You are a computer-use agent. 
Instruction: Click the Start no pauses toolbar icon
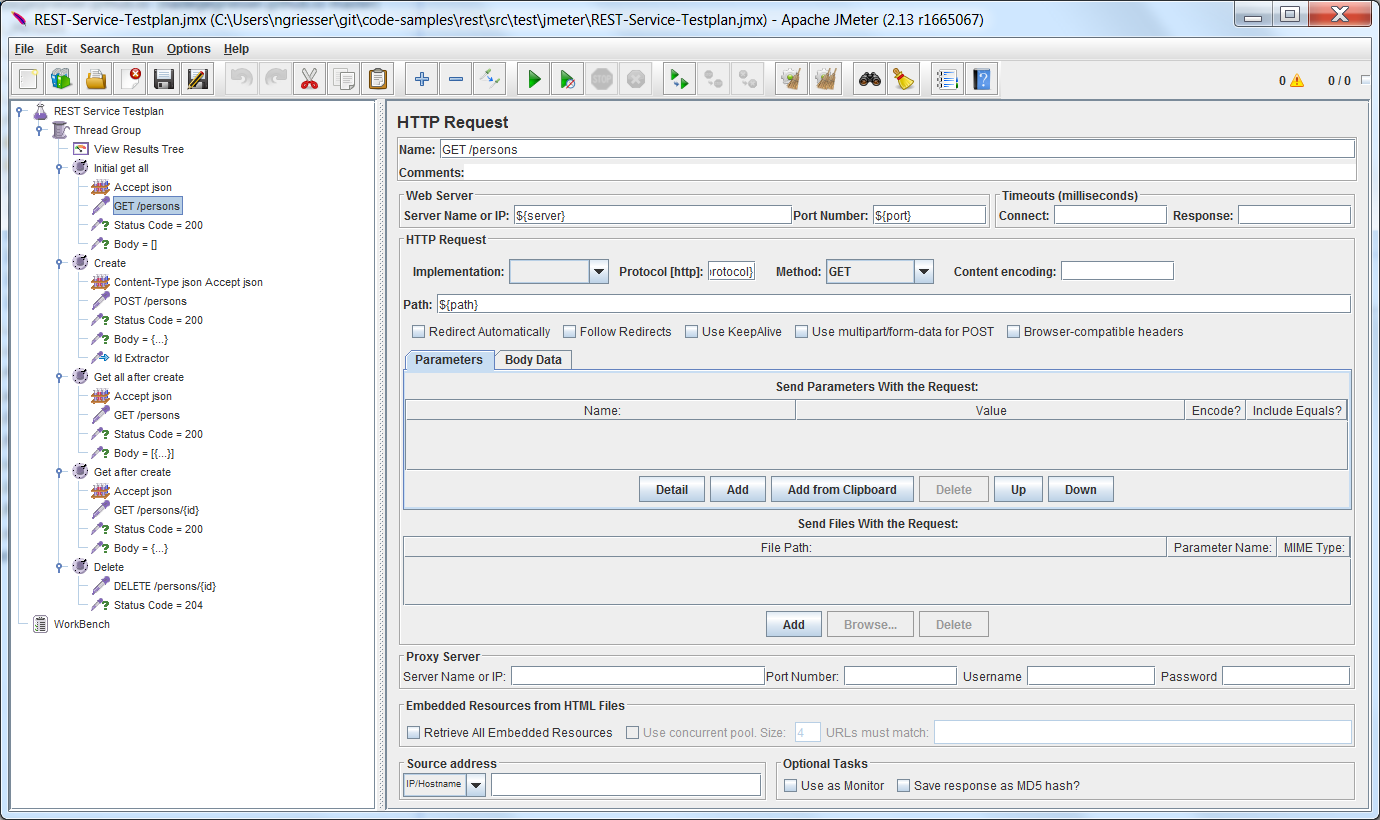(568, 79)
